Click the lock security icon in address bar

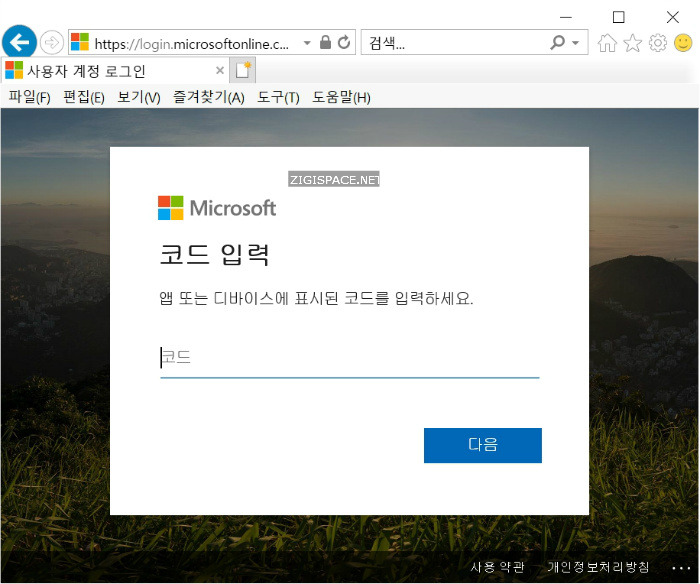click(325, 42)
